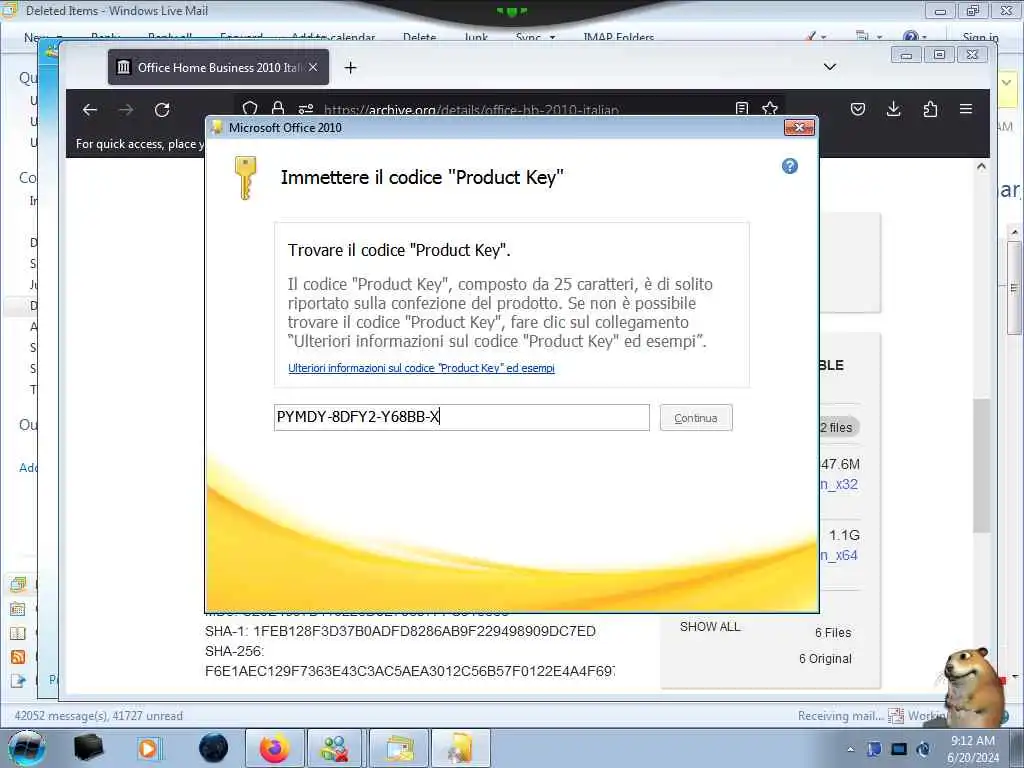Open the Windows Live Mail taskbar icon
Image resolution: width=1024 pixels, height=768 pixels.
point(398,748)
